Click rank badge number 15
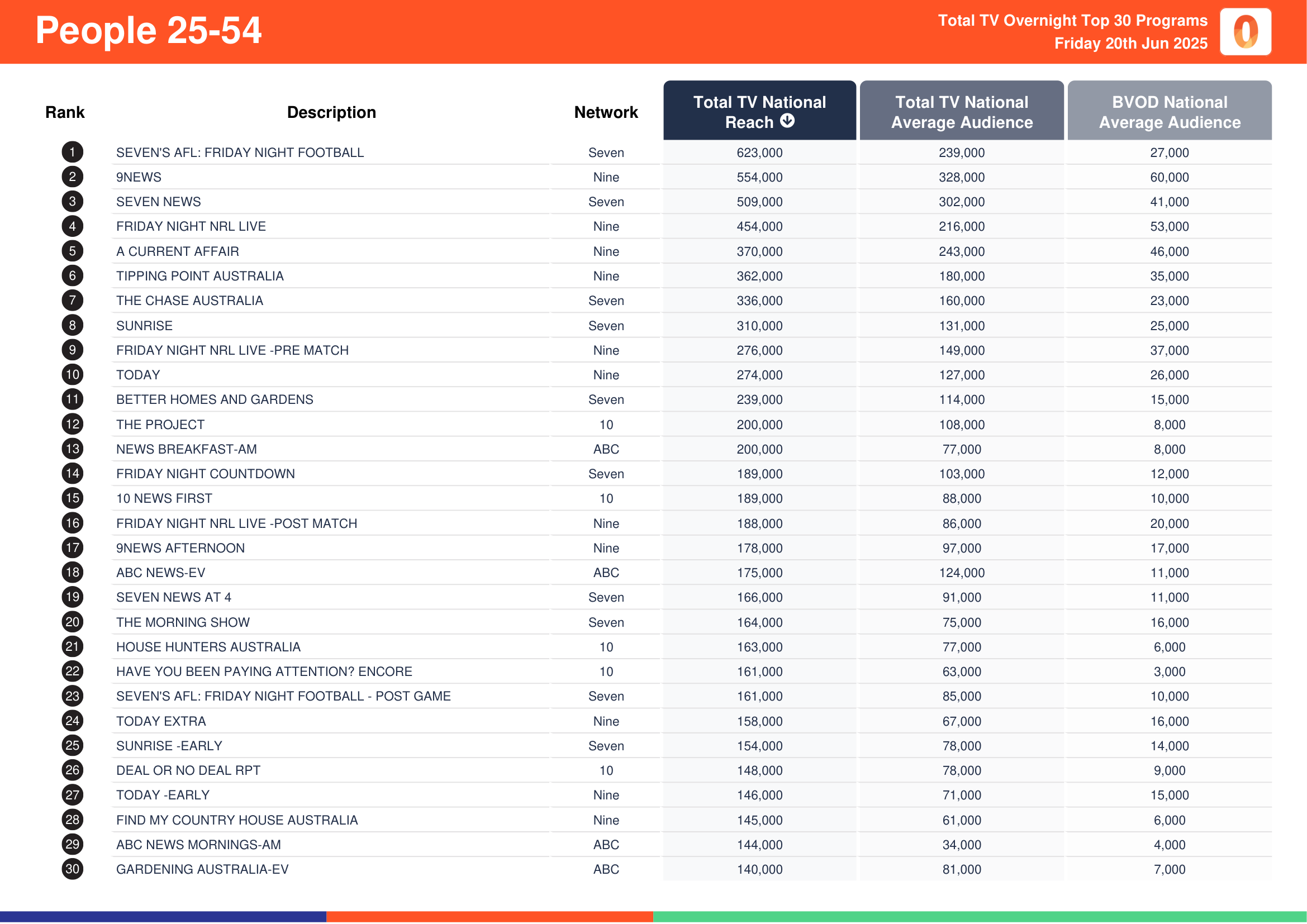This screenshot has height=924, width=1307. [x=72, y=498]
